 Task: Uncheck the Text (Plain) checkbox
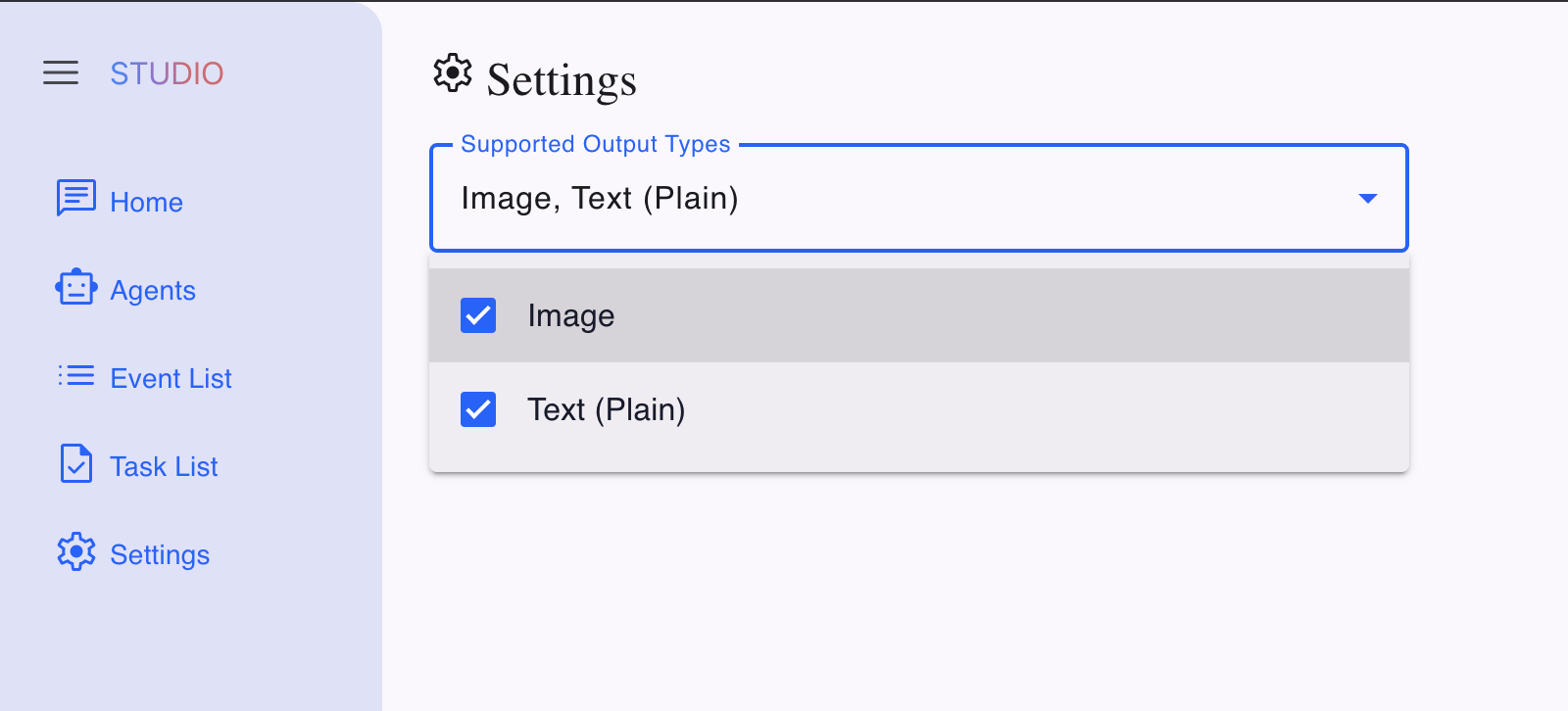(x=477, y=409)
